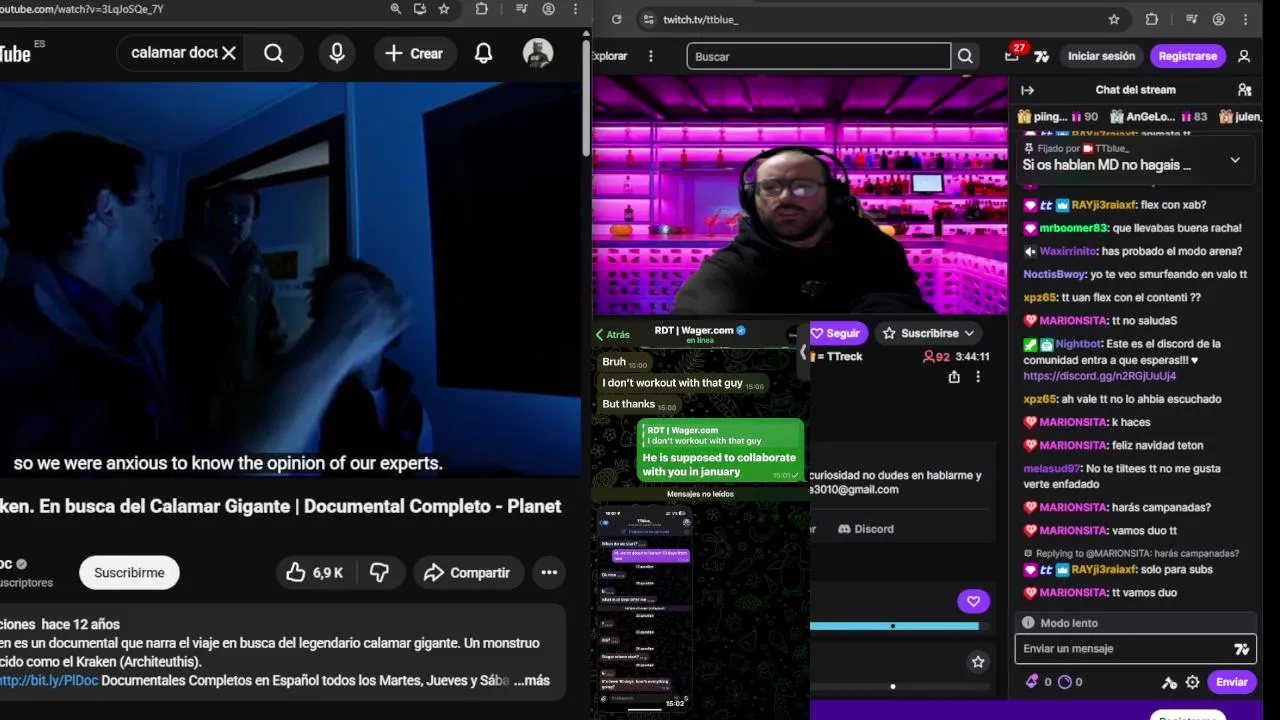Open Bits icon inside chat input
The height and width of the screenshot is (720, 1280).
coord(1242,649)
